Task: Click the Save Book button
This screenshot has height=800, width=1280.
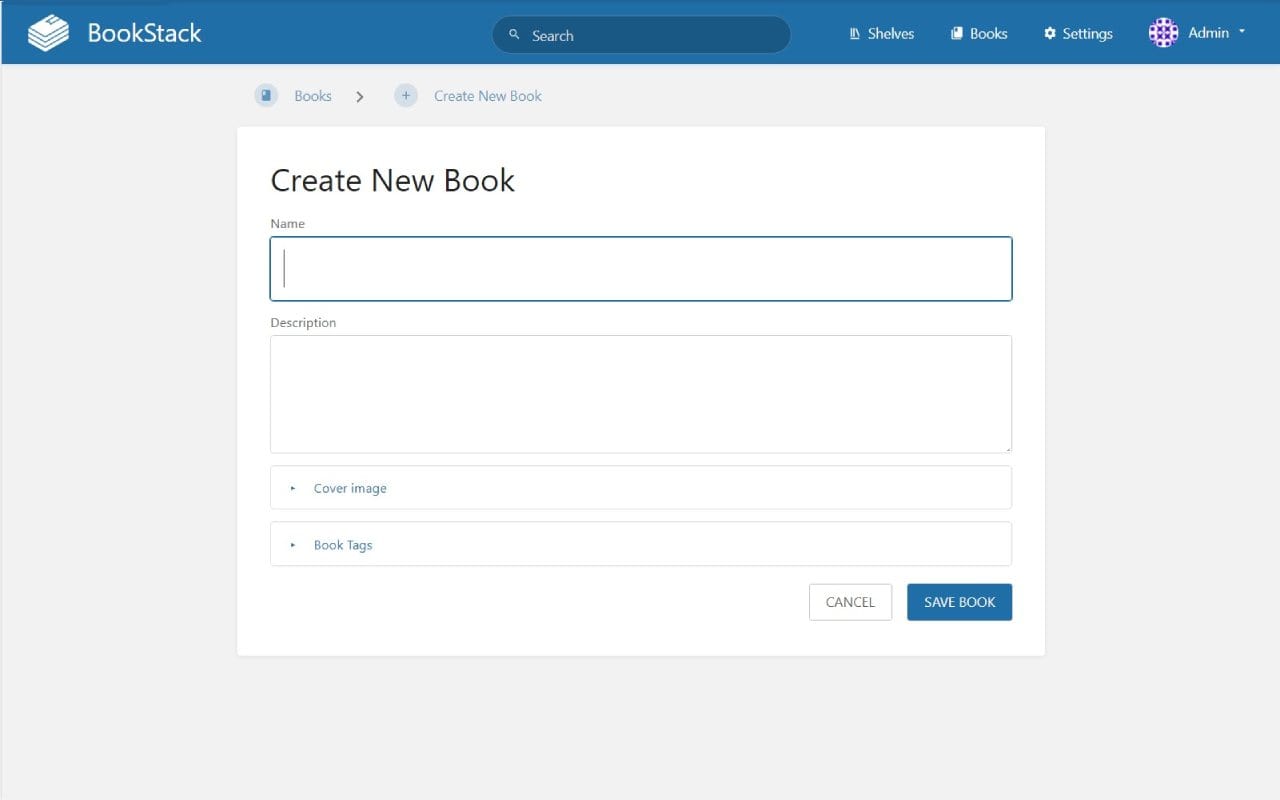Action: pyautogui.click(x=959, y=602)
